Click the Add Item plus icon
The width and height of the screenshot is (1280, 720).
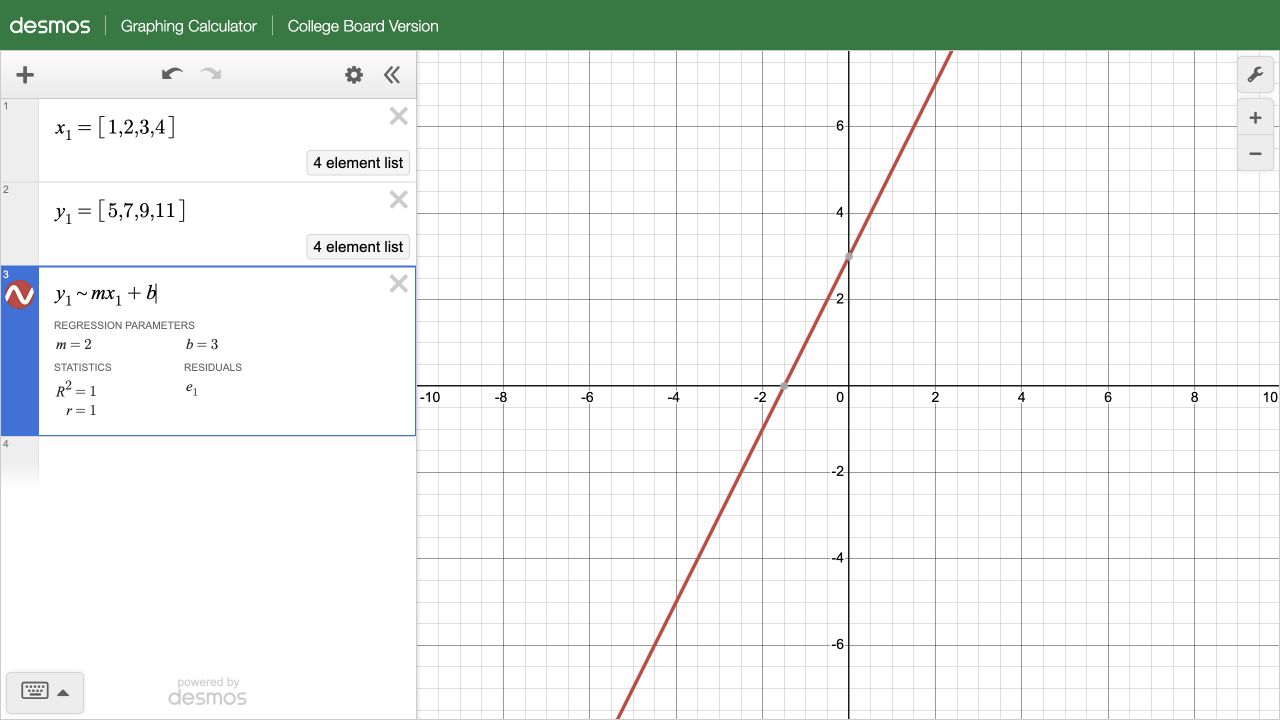click(25, 75)
